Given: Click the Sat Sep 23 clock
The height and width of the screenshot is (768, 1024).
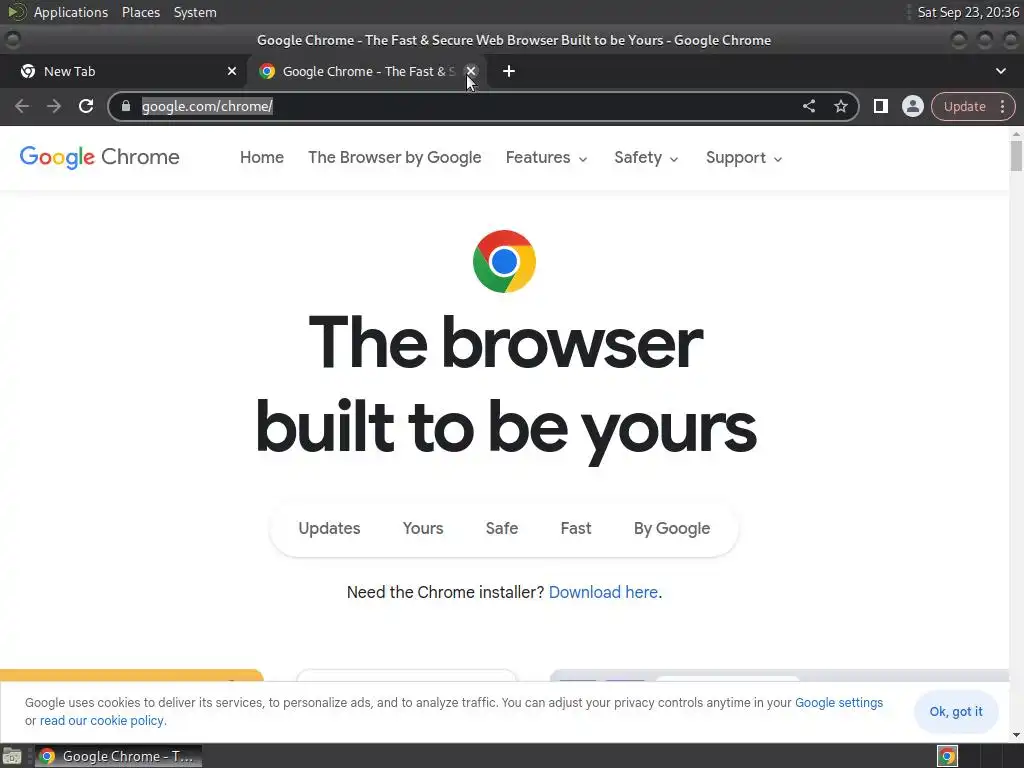Looking at the screenshot, I should 968,12.
